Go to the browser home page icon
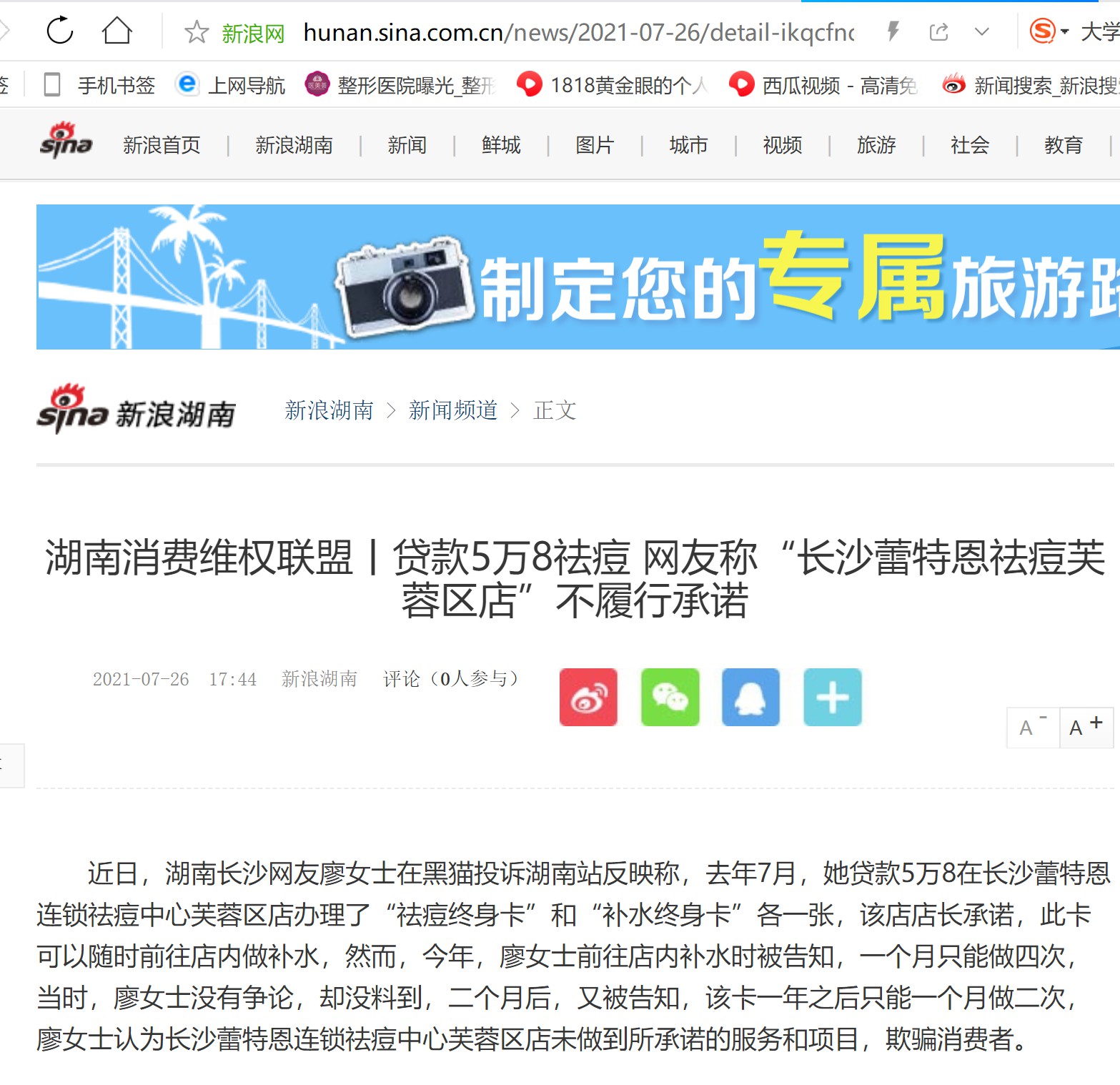This screenshot has height=1085, width=1120. (117, 31)
